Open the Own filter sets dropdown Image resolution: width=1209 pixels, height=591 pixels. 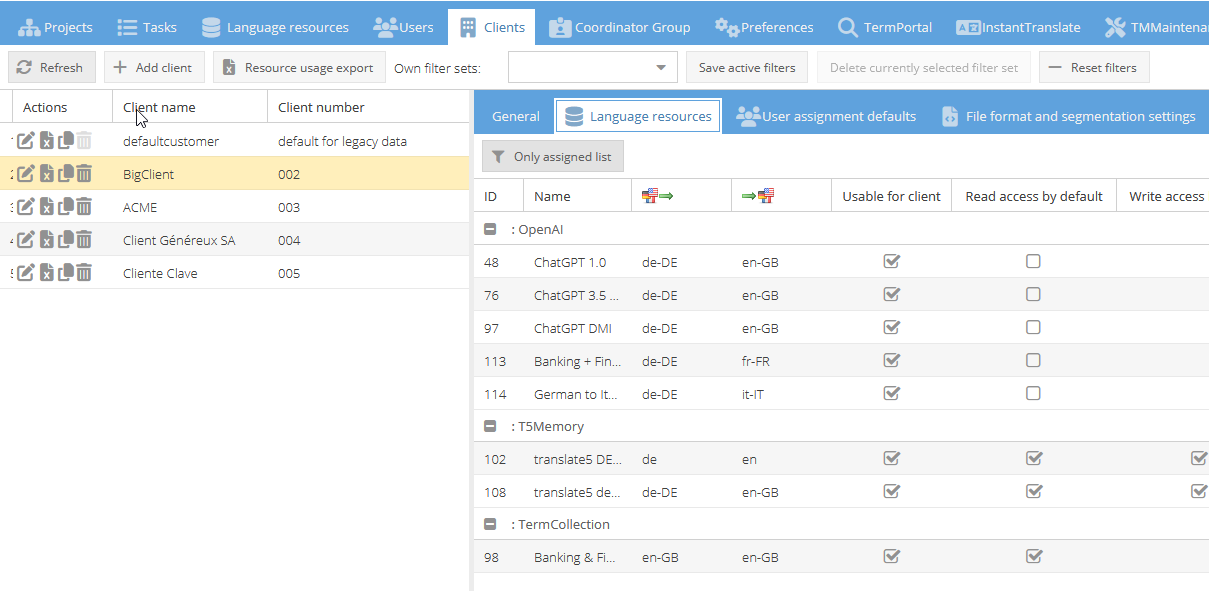660,68
